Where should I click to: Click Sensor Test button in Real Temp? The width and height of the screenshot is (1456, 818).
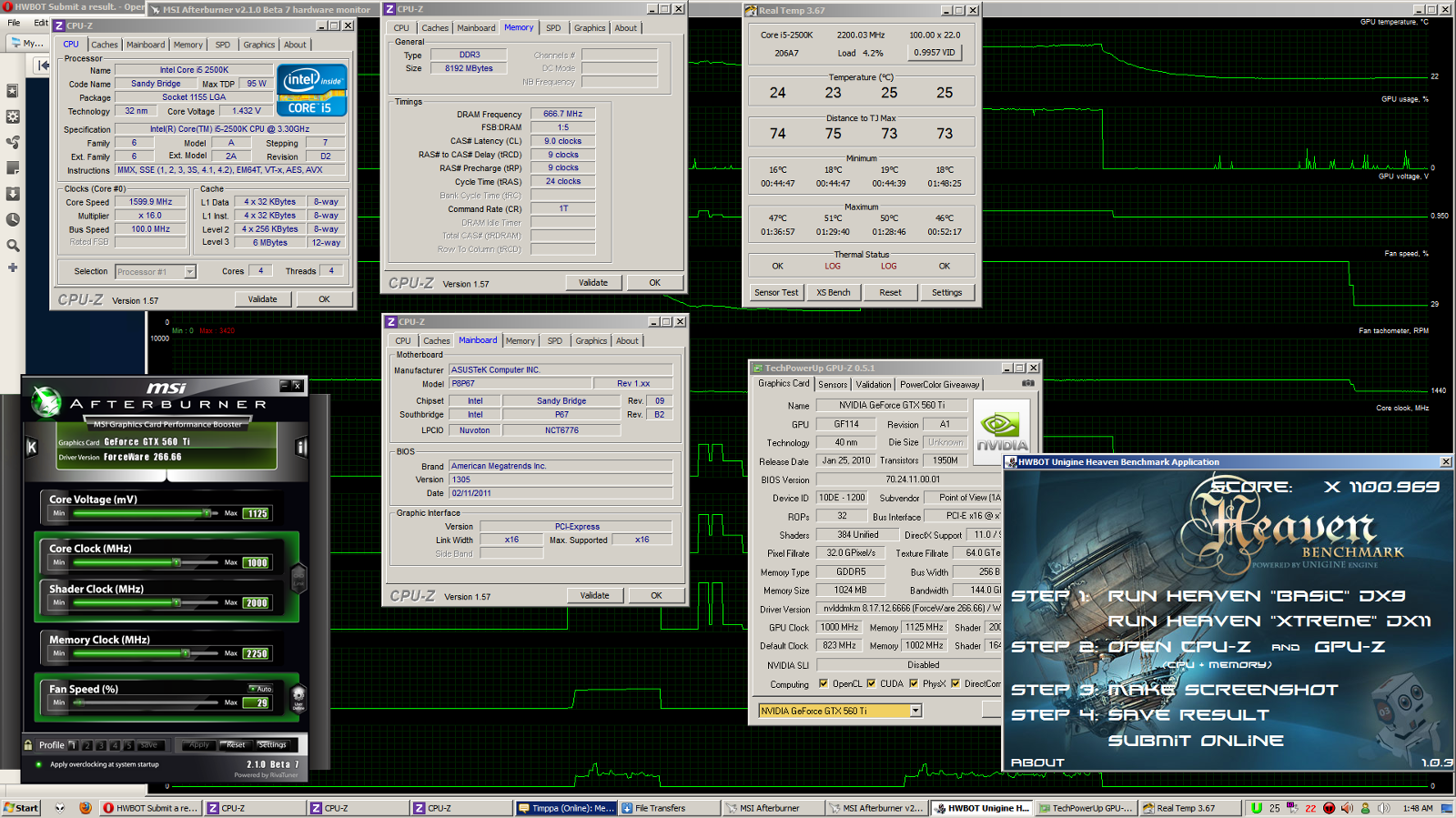point(776,293)
